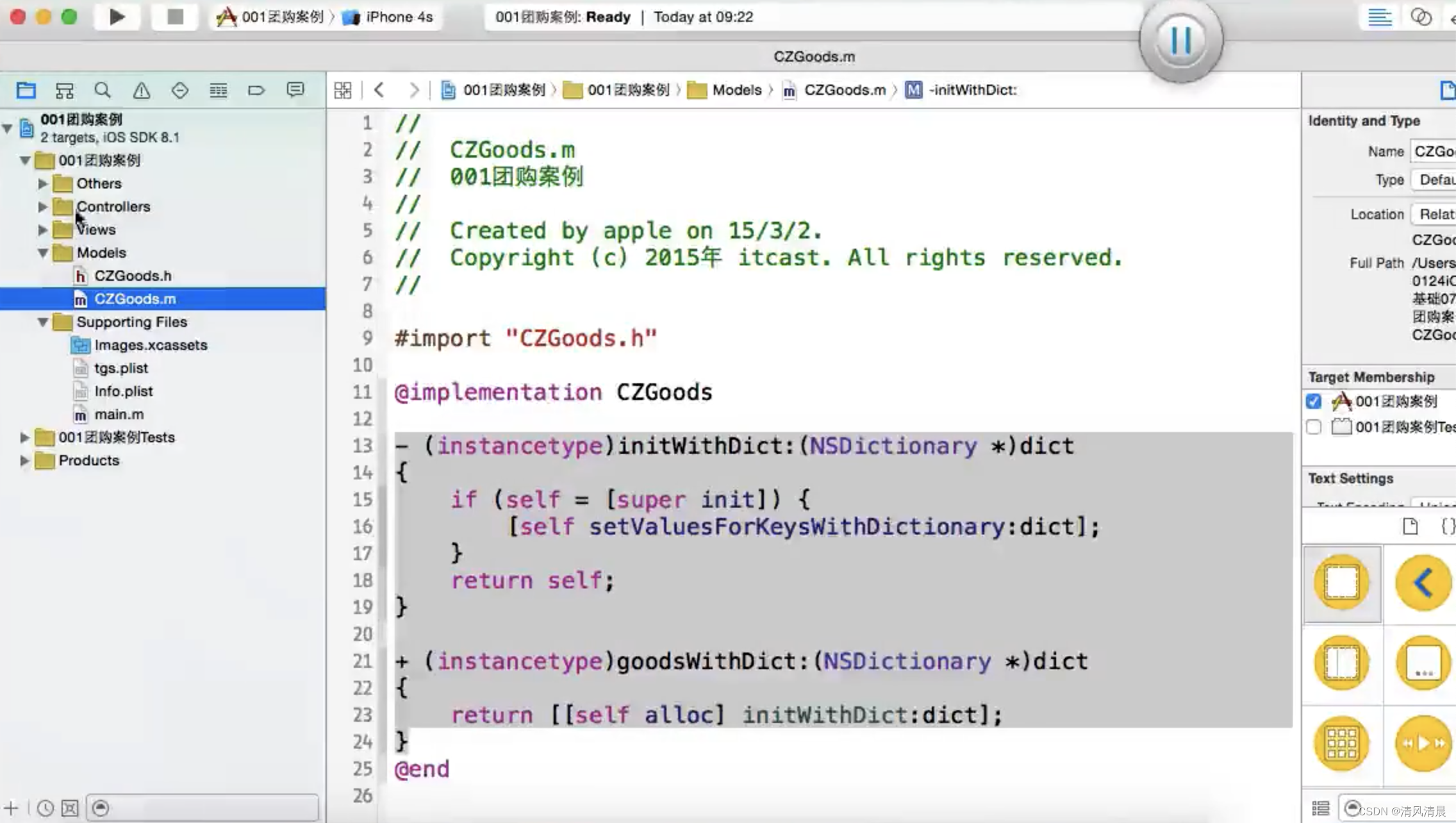Open the Breakpoint navigator icon
This screenshot has width=1456, height=823.
256,90
